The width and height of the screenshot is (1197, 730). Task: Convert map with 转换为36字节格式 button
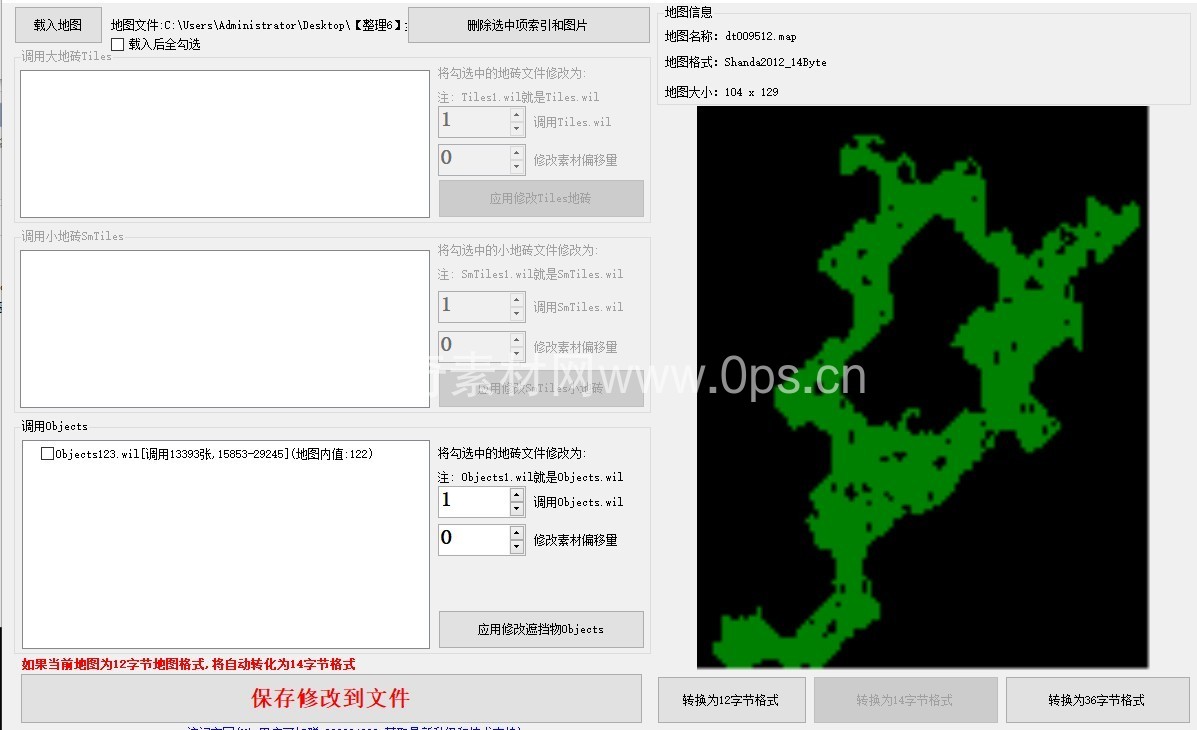click(x=1096, y=700)
